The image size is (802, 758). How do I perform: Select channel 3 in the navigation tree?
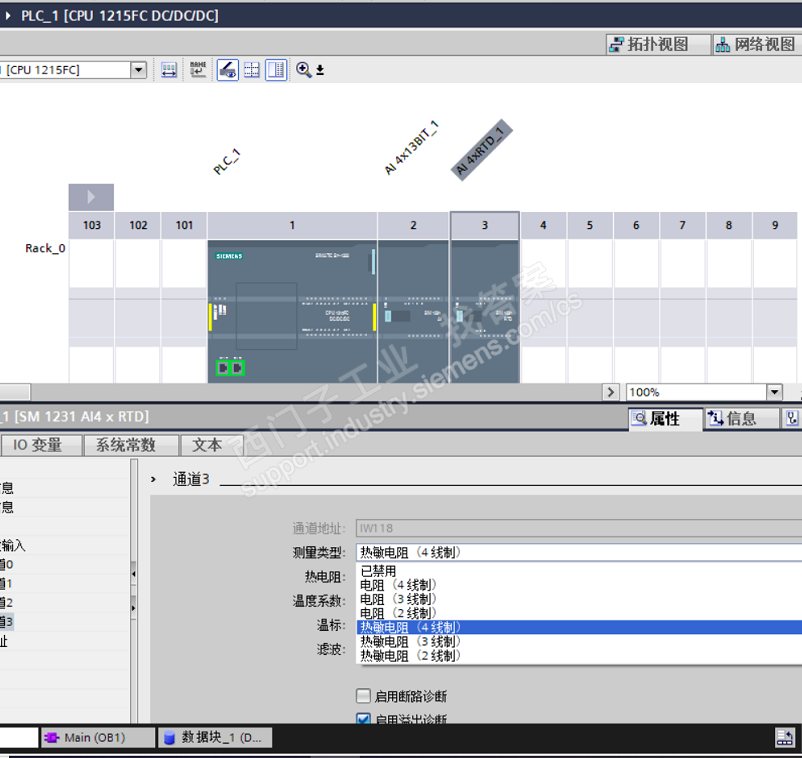tap(7, 622)
